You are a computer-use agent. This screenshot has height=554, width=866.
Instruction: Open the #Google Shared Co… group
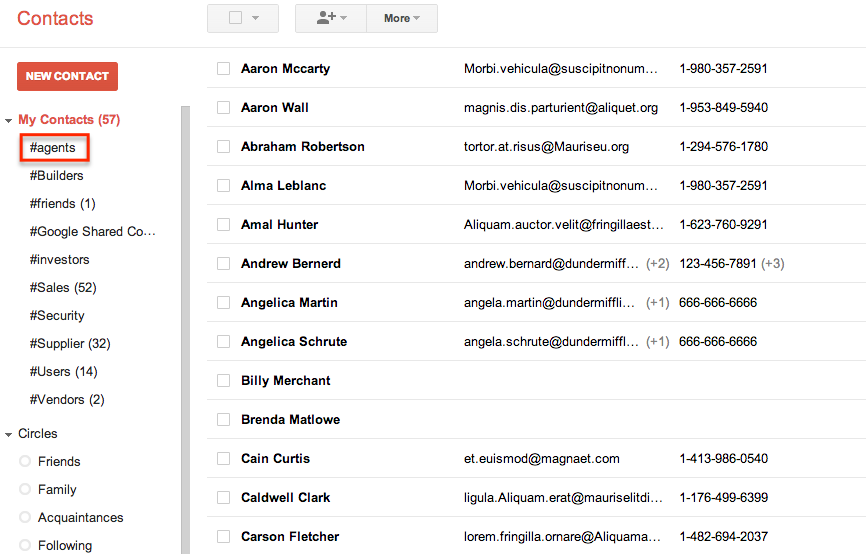[x=92, y=231]
